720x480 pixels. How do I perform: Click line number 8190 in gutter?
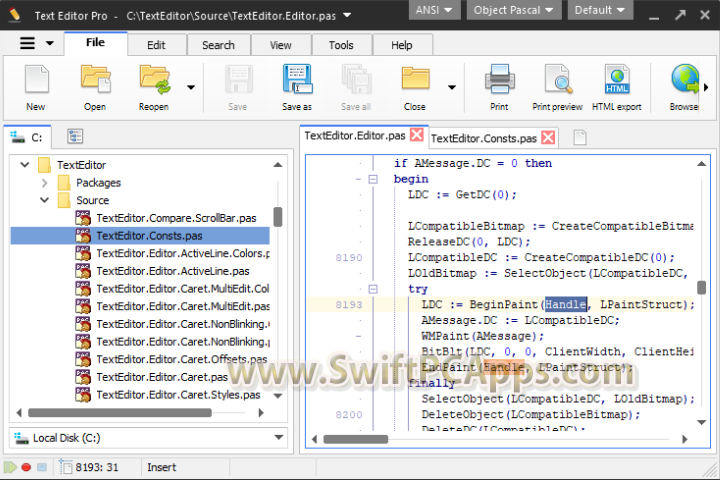point(349,258)
